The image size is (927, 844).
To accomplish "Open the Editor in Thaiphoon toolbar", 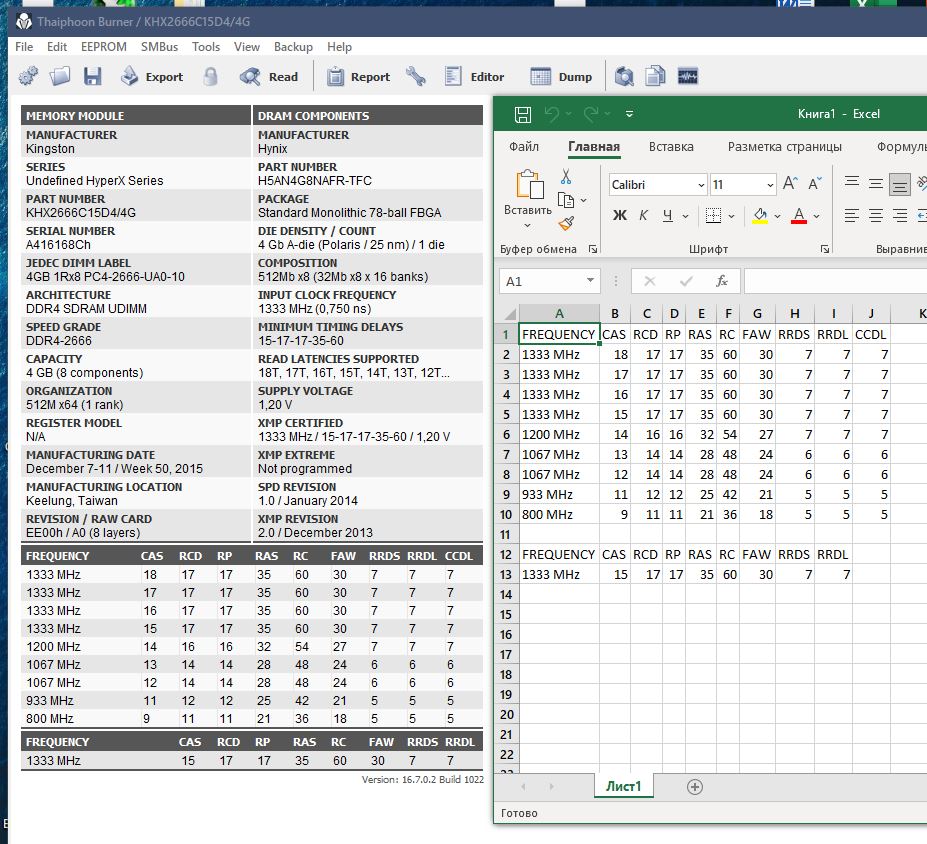I will pos(474,76).
